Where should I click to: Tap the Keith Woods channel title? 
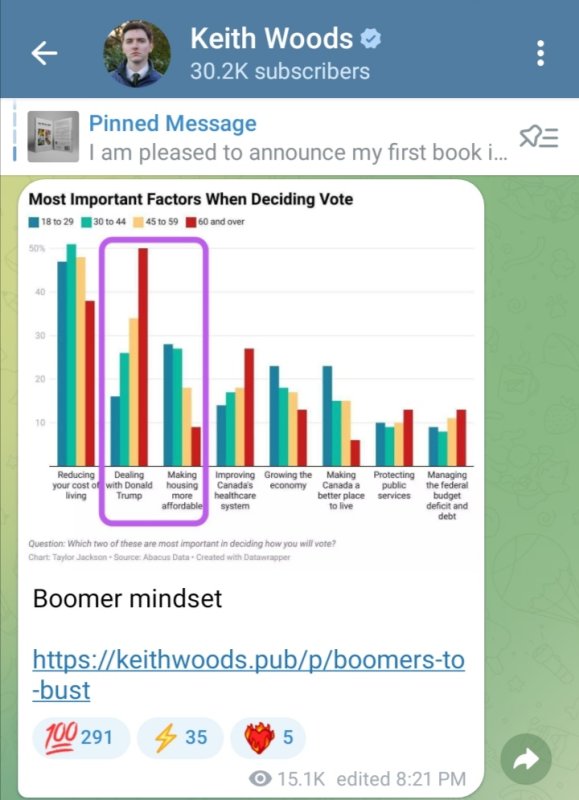(271, 38)
